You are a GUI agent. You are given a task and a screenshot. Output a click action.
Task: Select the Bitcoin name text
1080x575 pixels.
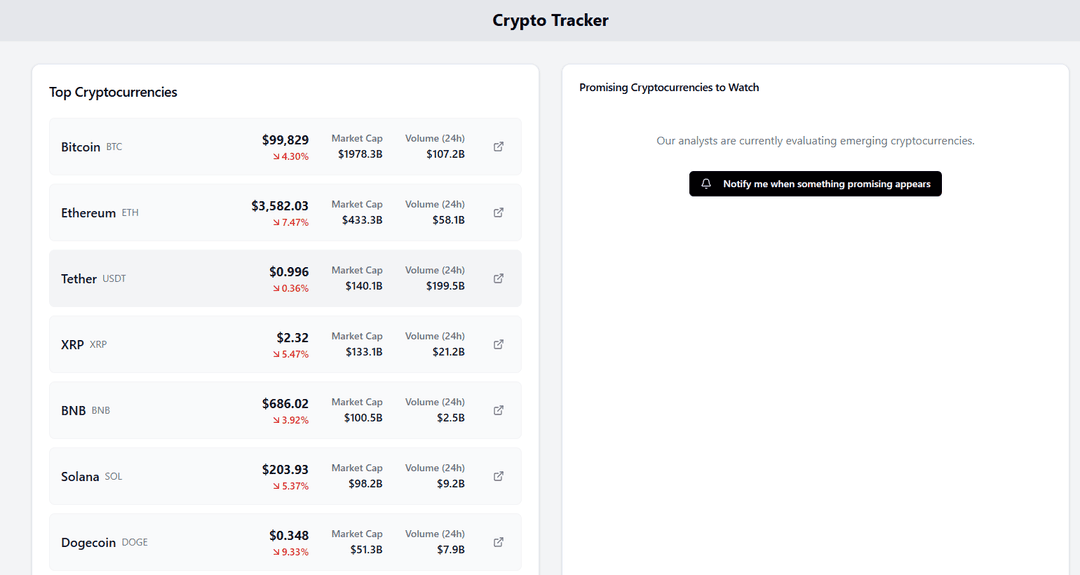[81, 147]
